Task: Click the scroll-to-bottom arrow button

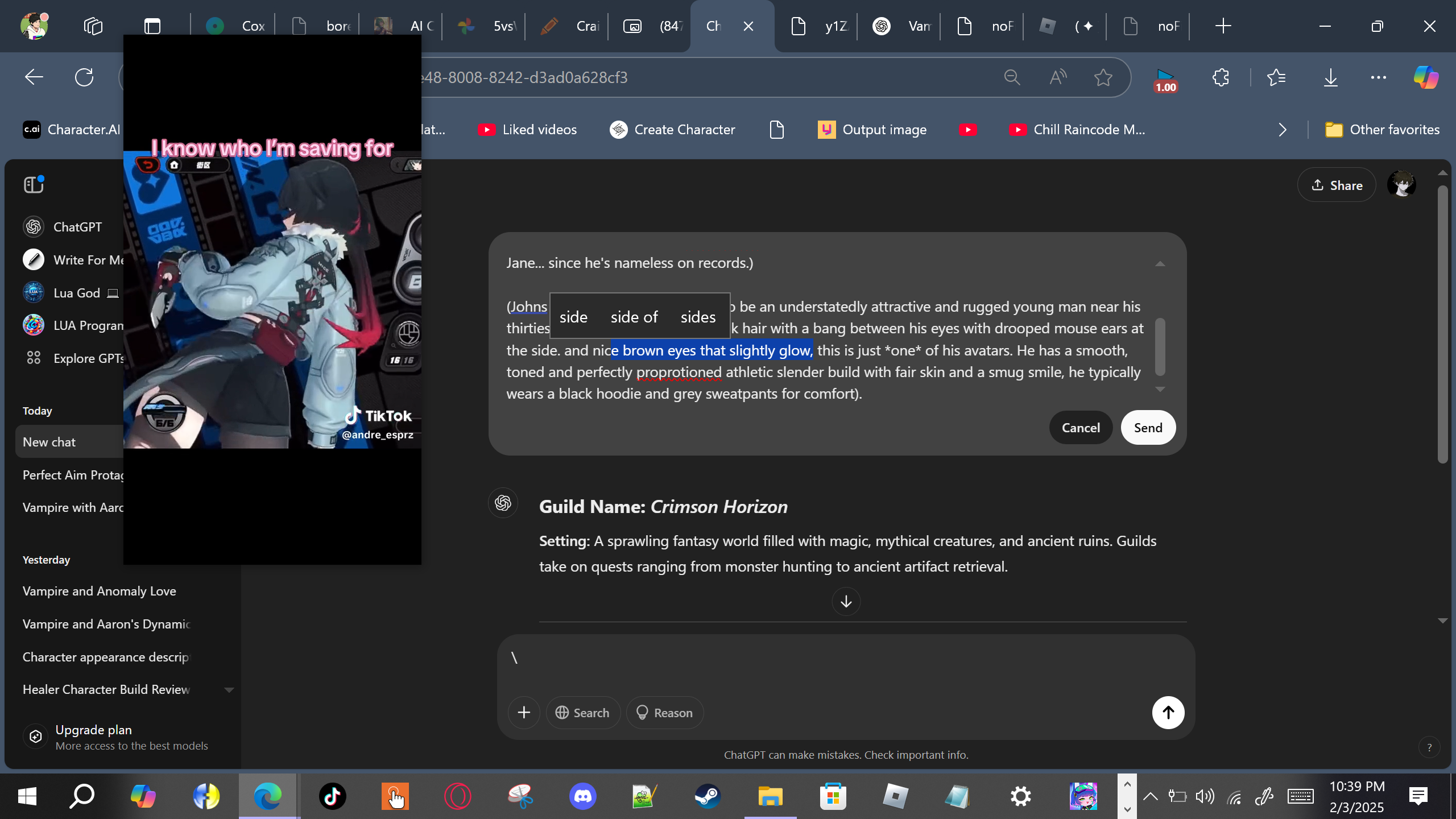Action: (x=846, y=601)
